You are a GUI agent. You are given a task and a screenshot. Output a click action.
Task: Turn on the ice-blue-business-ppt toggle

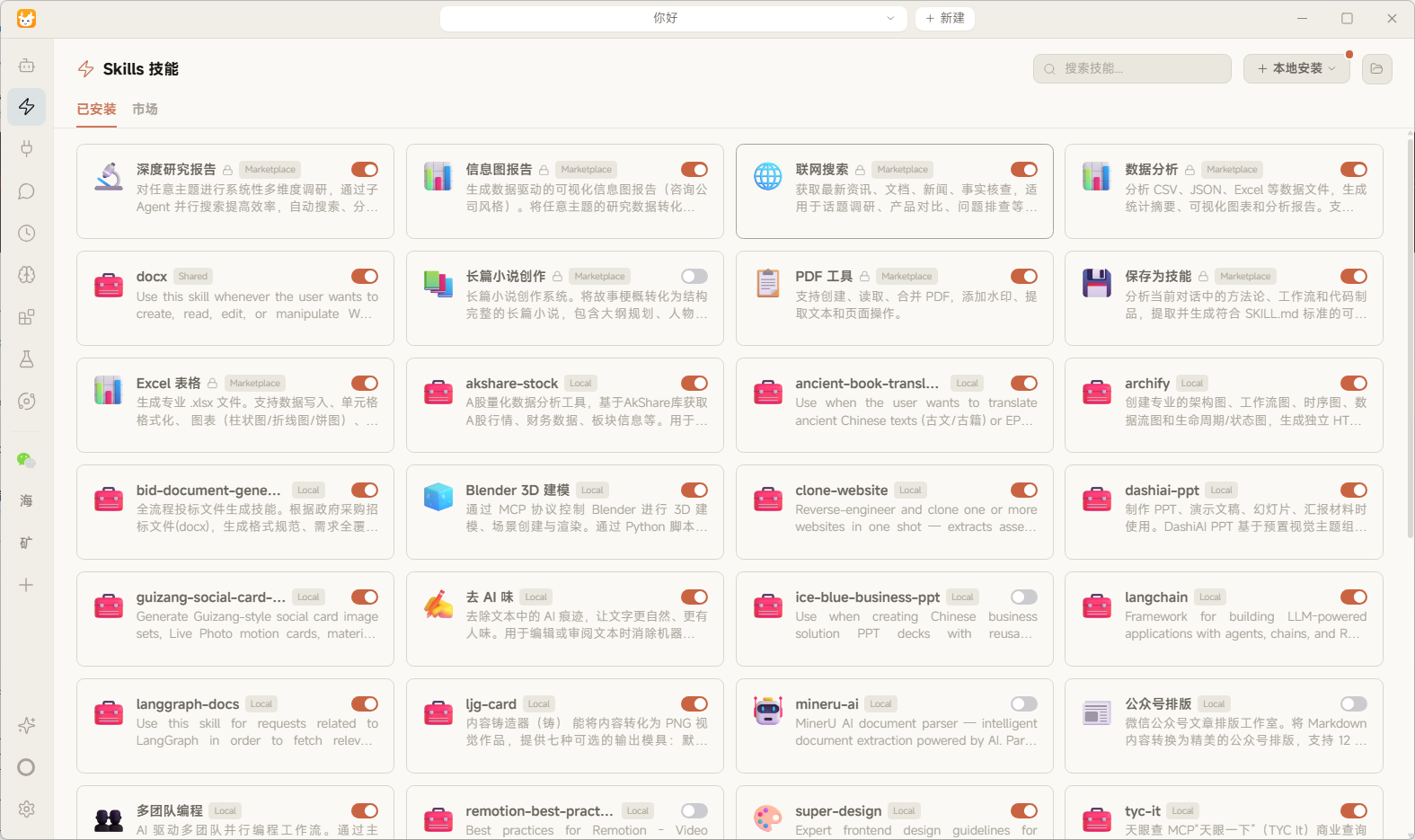click(x=1024, y=597)
